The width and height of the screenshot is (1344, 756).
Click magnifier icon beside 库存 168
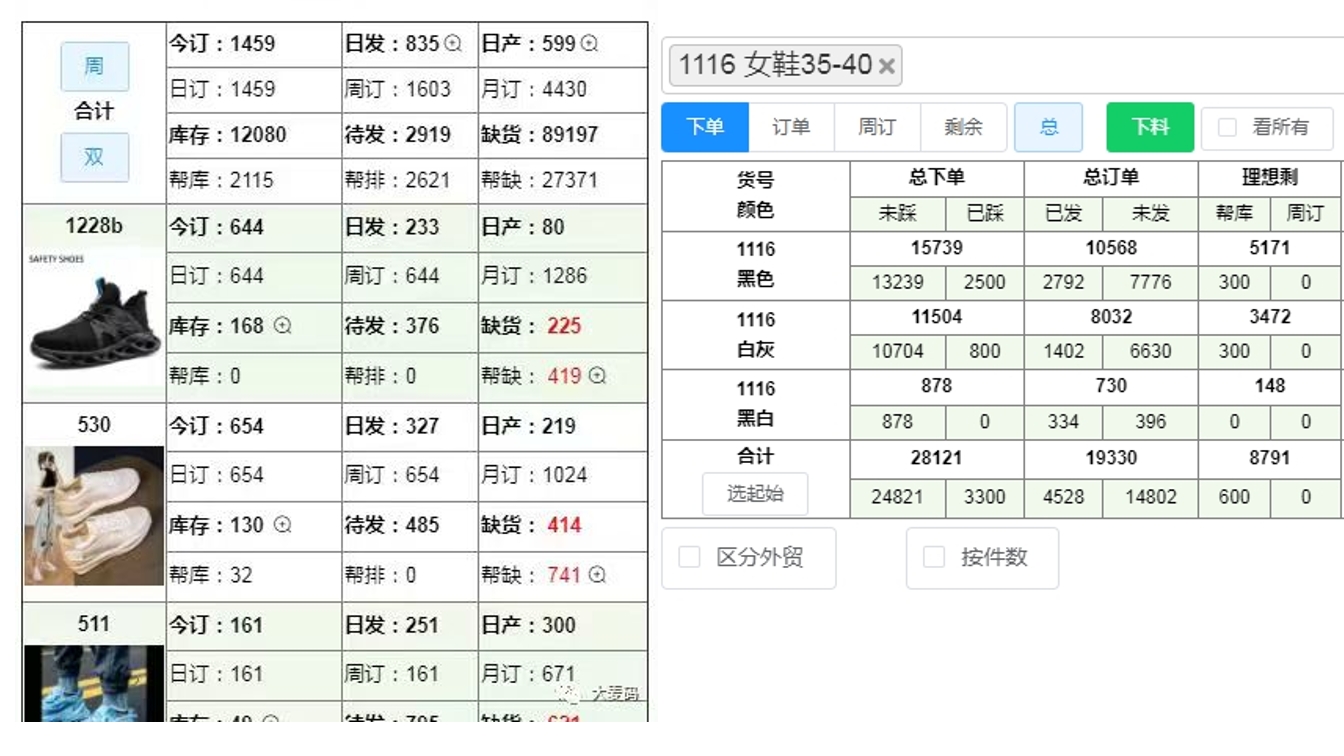pyautogui.click(x=283, y=326)
